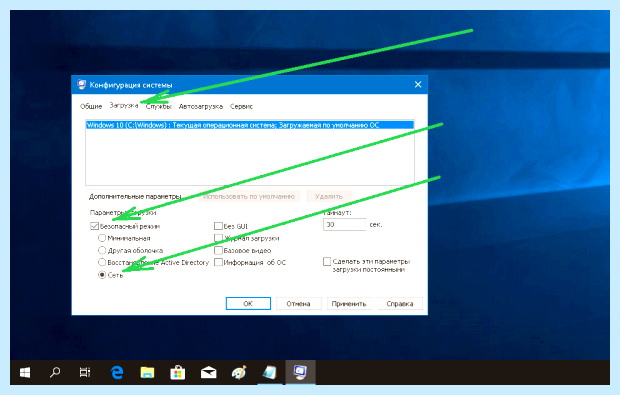Click the System Configuration title bar icon
The height and width of the screenshot is (395, 620).
[82, 85]
